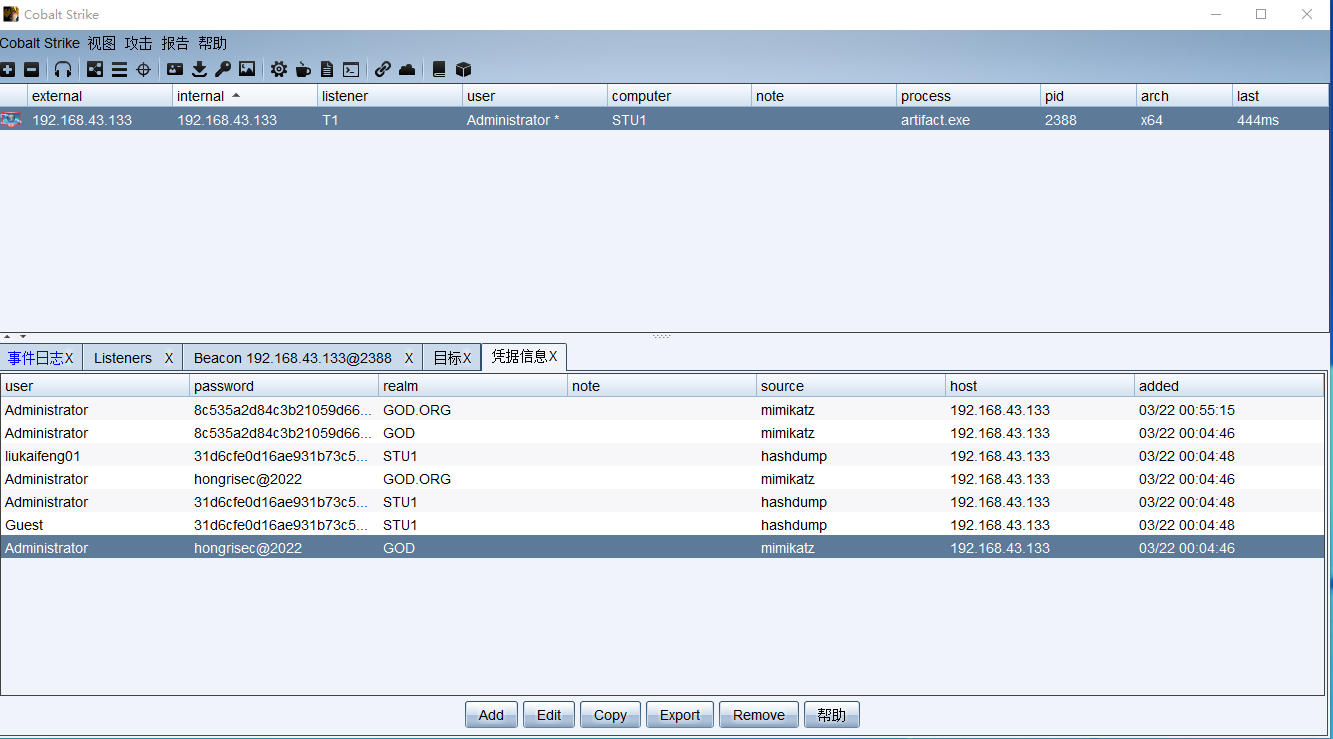
Task: Collapse the top pane using the up arrow
Action: click(8, 336)
